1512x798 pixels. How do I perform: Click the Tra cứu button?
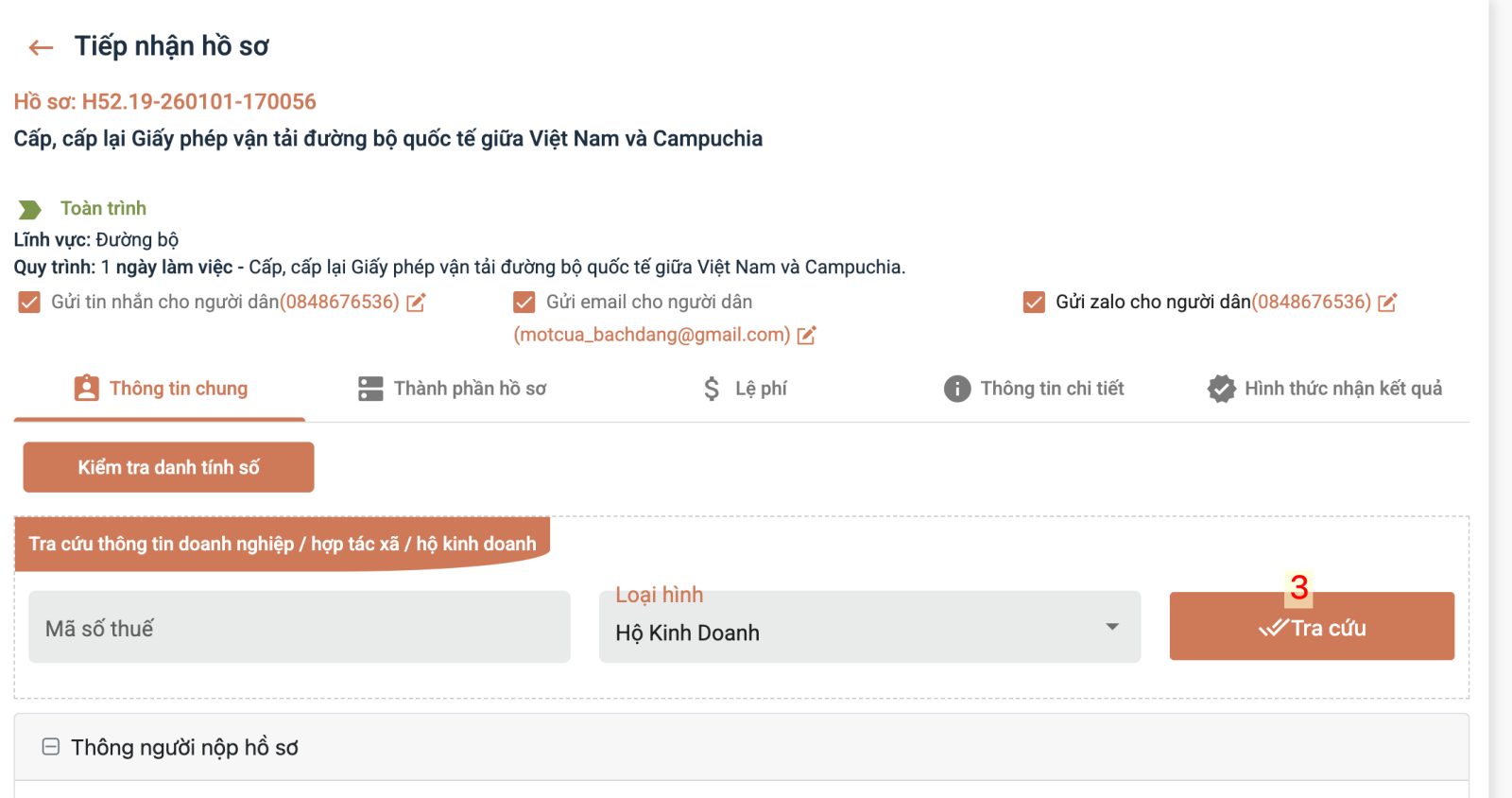pos(1312,627)
